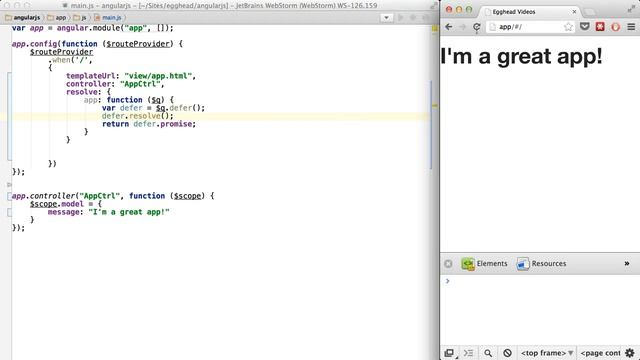Select the Egghead Videos tab
The height and width of the screenshot is (360, 640).
point(529,12)
